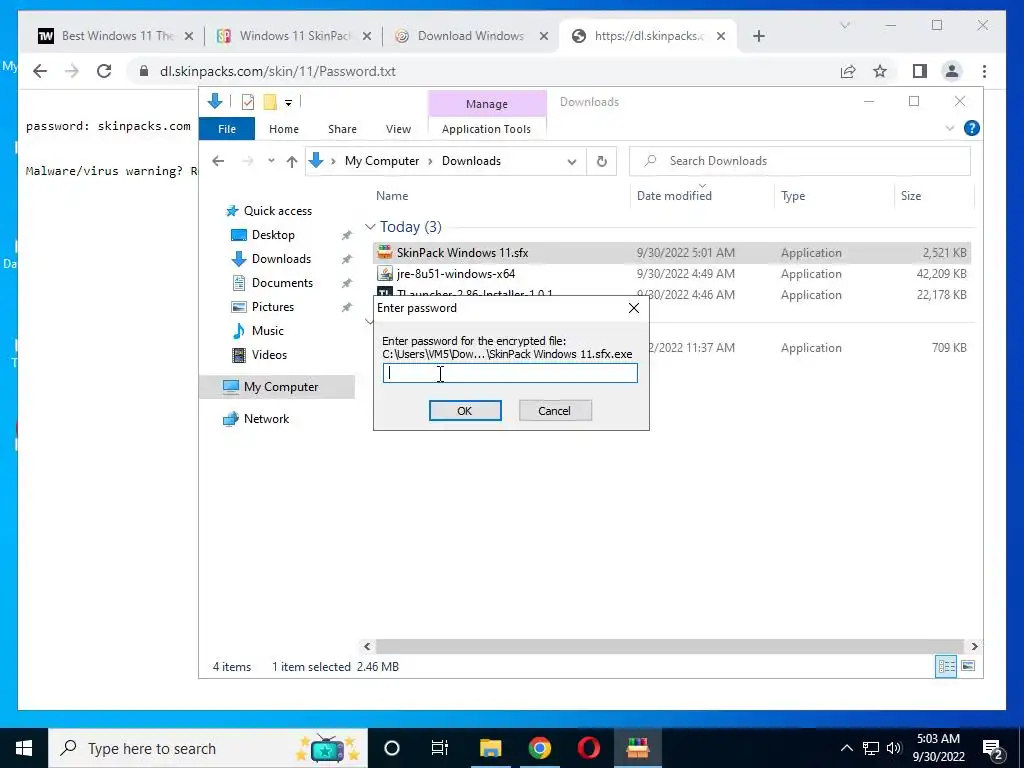Open the Share ribbon tab
1024x768 pixels.
342,129
